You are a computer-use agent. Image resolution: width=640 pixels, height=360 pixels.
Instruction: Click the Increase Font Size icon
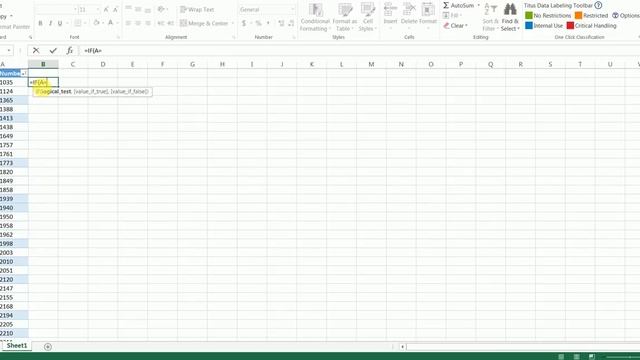click(106, 9)
